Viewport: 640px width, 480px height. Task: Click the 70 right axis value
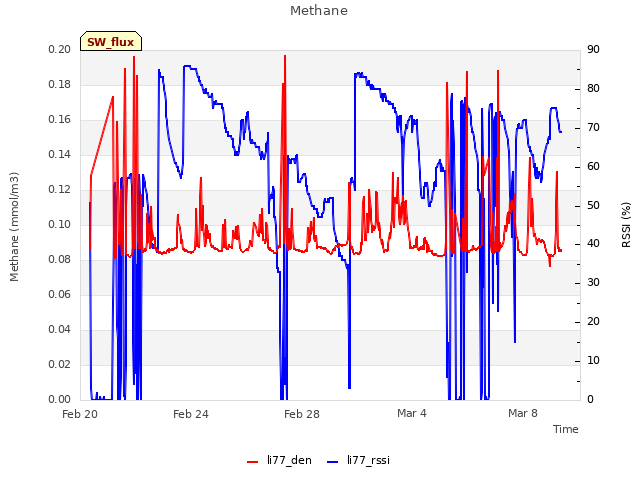click(x=593, y=128)
